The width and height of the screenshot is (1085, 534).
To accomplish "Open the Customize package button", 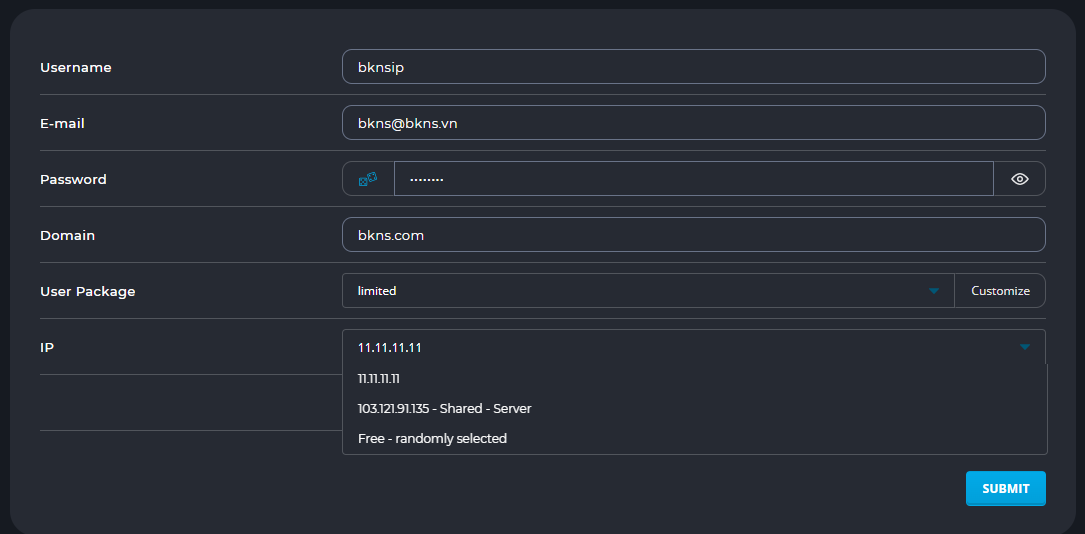I will [1000, 291].
